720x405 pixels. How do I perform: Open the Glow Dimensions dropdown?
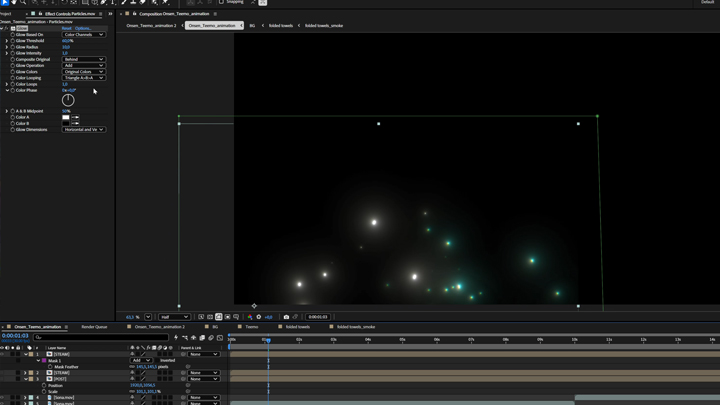[84, 129]
